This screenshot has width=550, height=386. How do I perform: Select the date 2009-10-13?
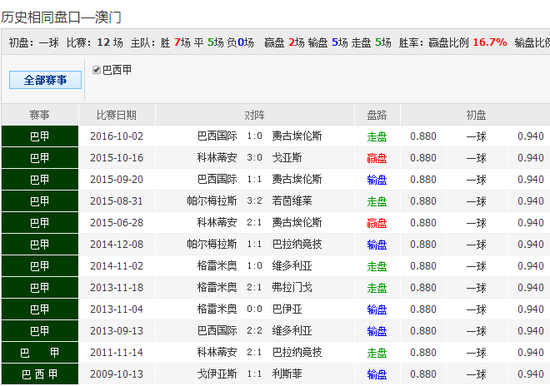tap(116, 374)
